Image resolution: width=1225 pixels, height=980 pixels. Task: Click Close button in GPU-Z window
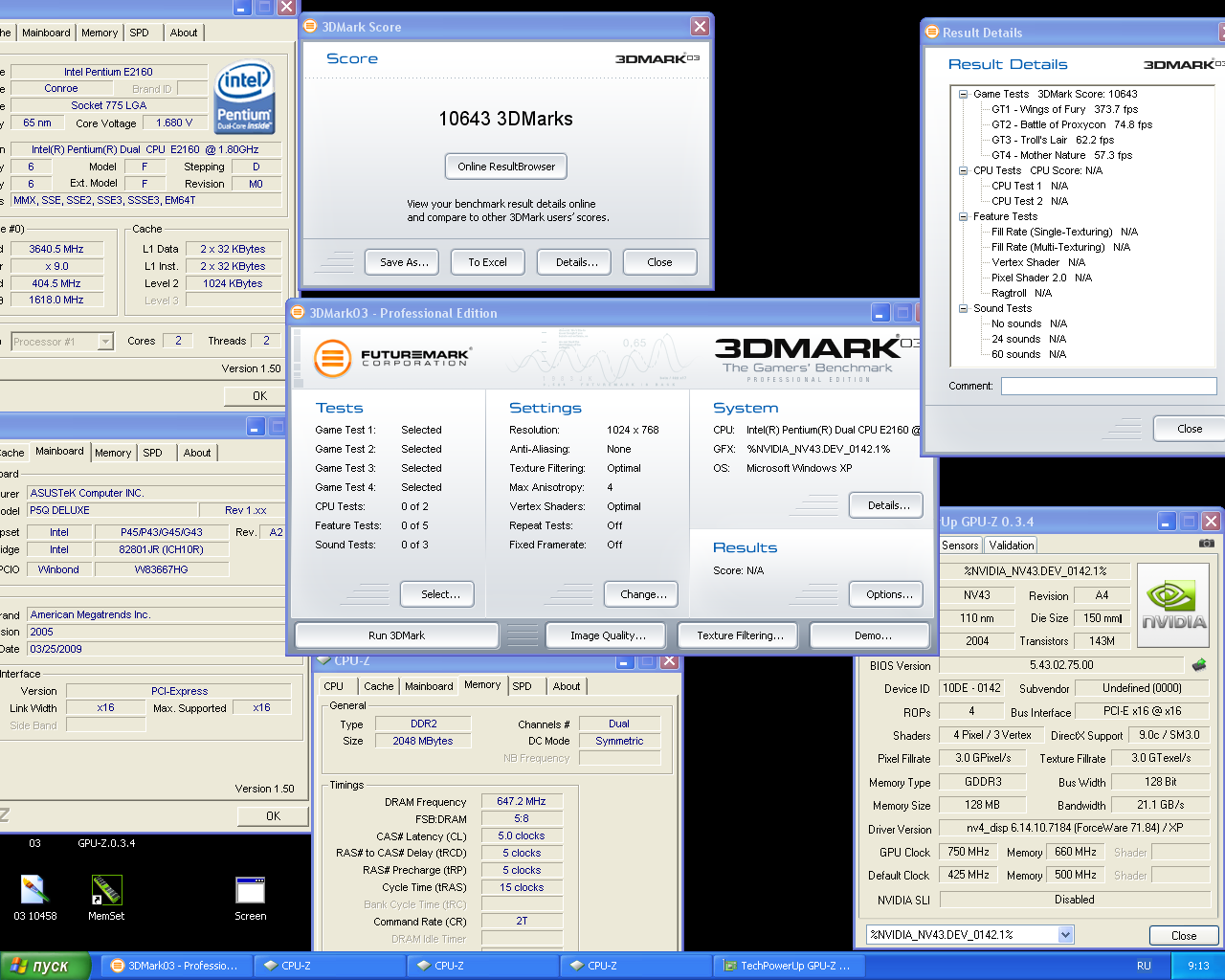coord(1184,936)
